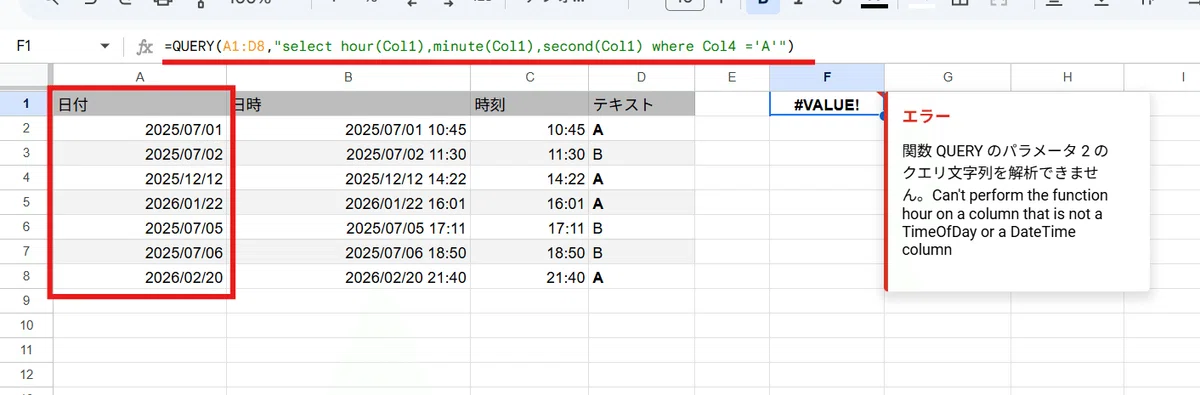
Task: Select row 9 header
Action: coord(26,300)
